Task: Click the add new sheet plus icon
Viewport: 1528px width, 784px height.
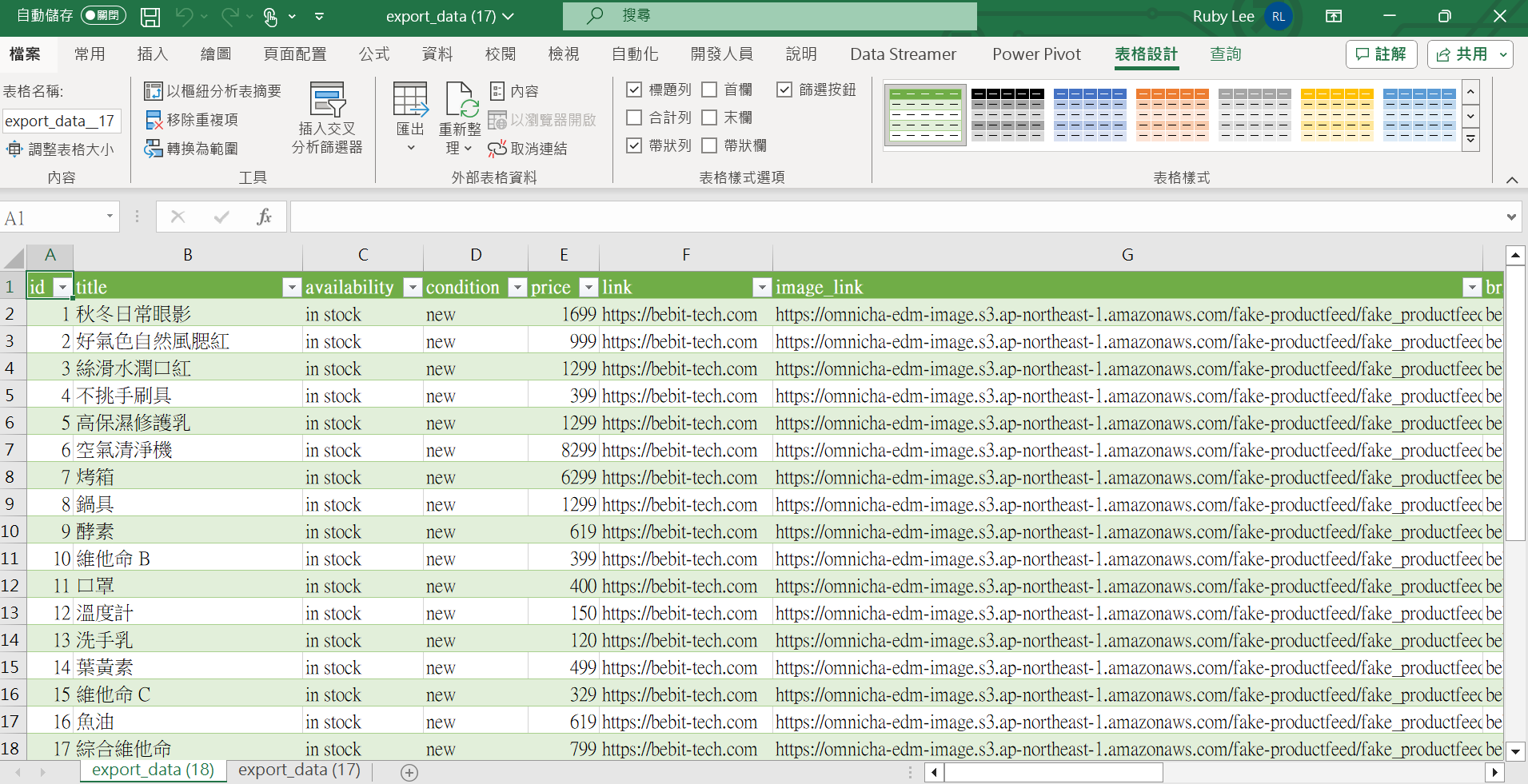Action: point(409,773)
